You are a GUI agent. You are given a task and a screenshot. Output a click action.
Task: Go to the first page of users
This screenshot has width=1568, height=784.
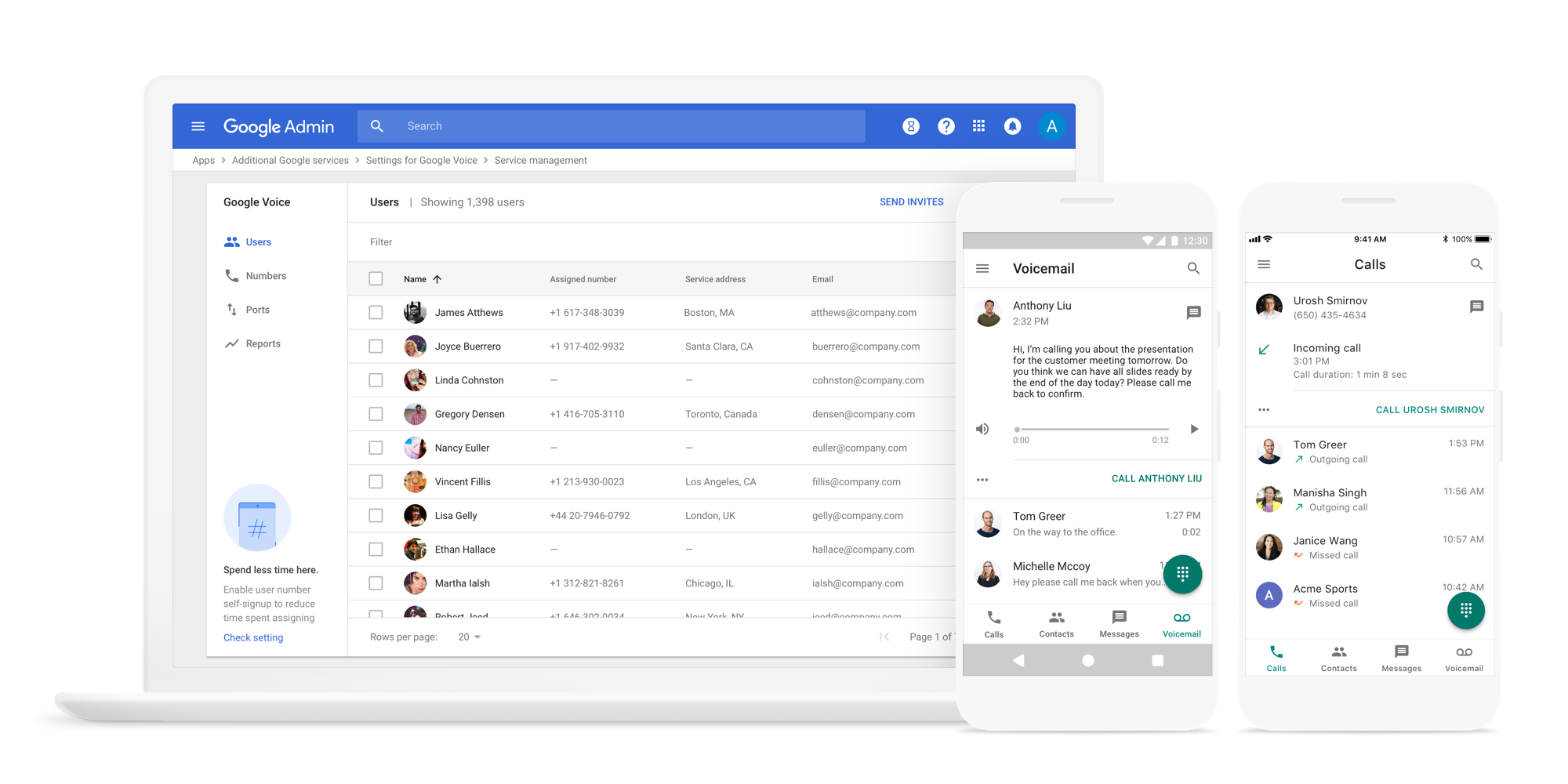(884, 637)
